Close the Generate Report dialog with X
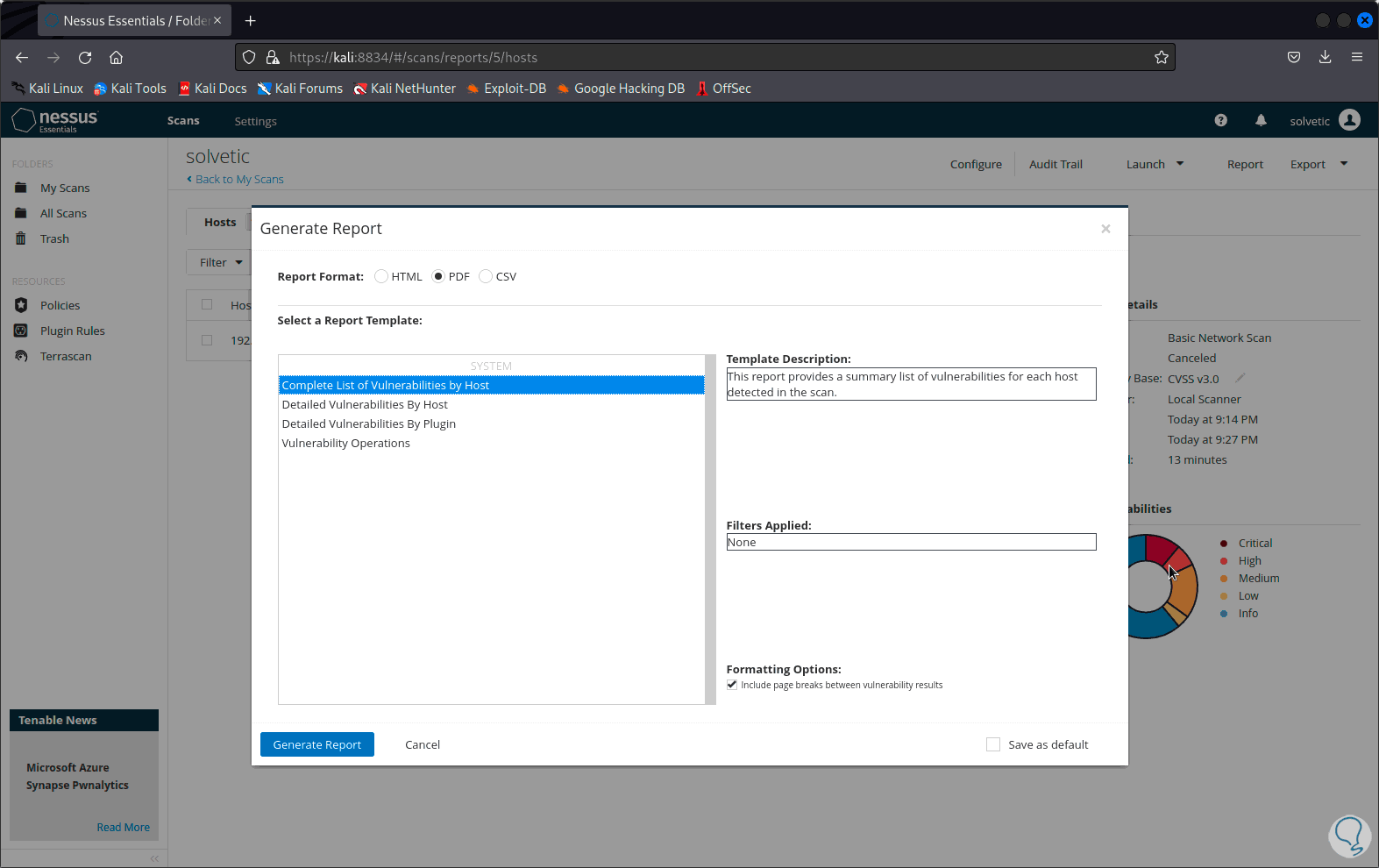This screenshot has height=868, width=1379. coord(1105,229)
